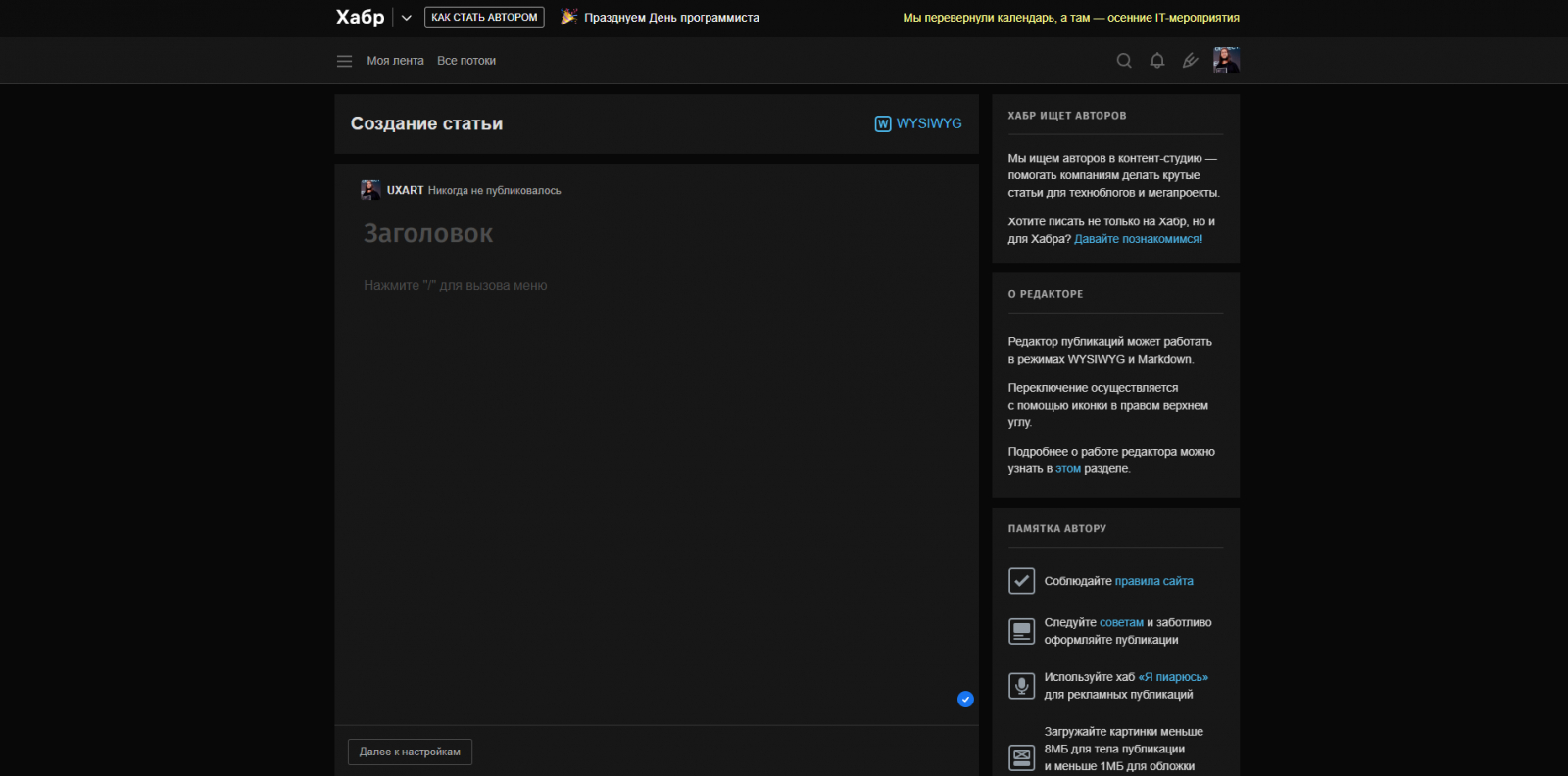Click the О РЕДАКТОРЕ heading

[x=1046, y=294]
